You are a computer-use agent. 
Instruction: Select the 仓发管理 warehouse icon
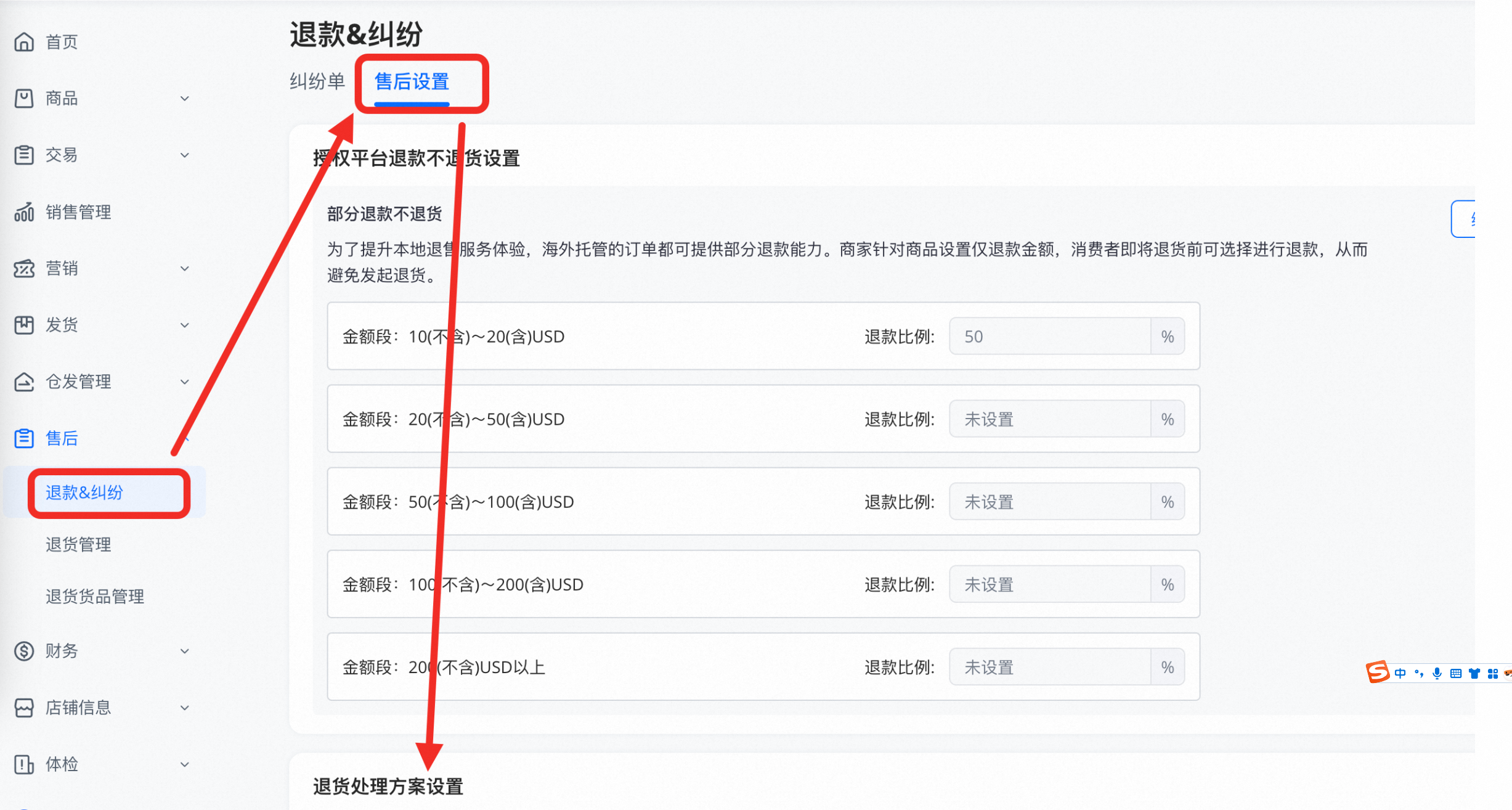click(23, 382)
